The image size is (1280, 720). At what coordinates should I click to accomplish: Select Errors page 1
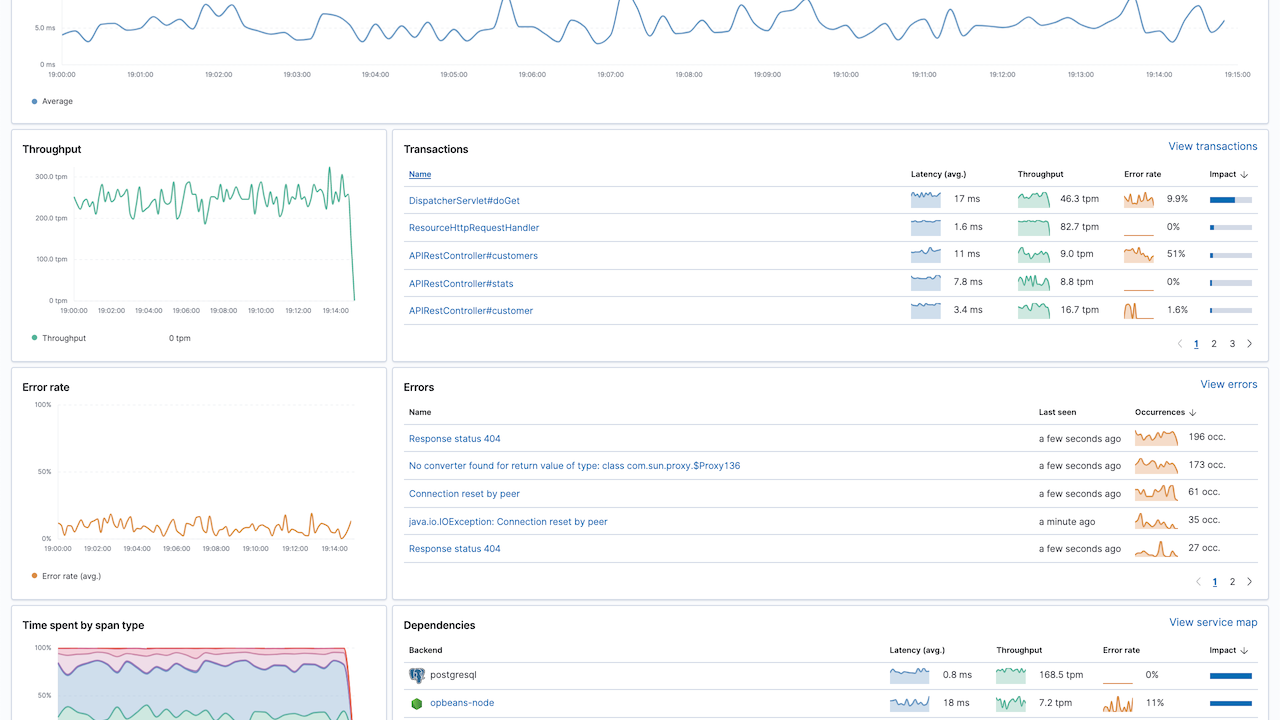tap(1215, 582)
